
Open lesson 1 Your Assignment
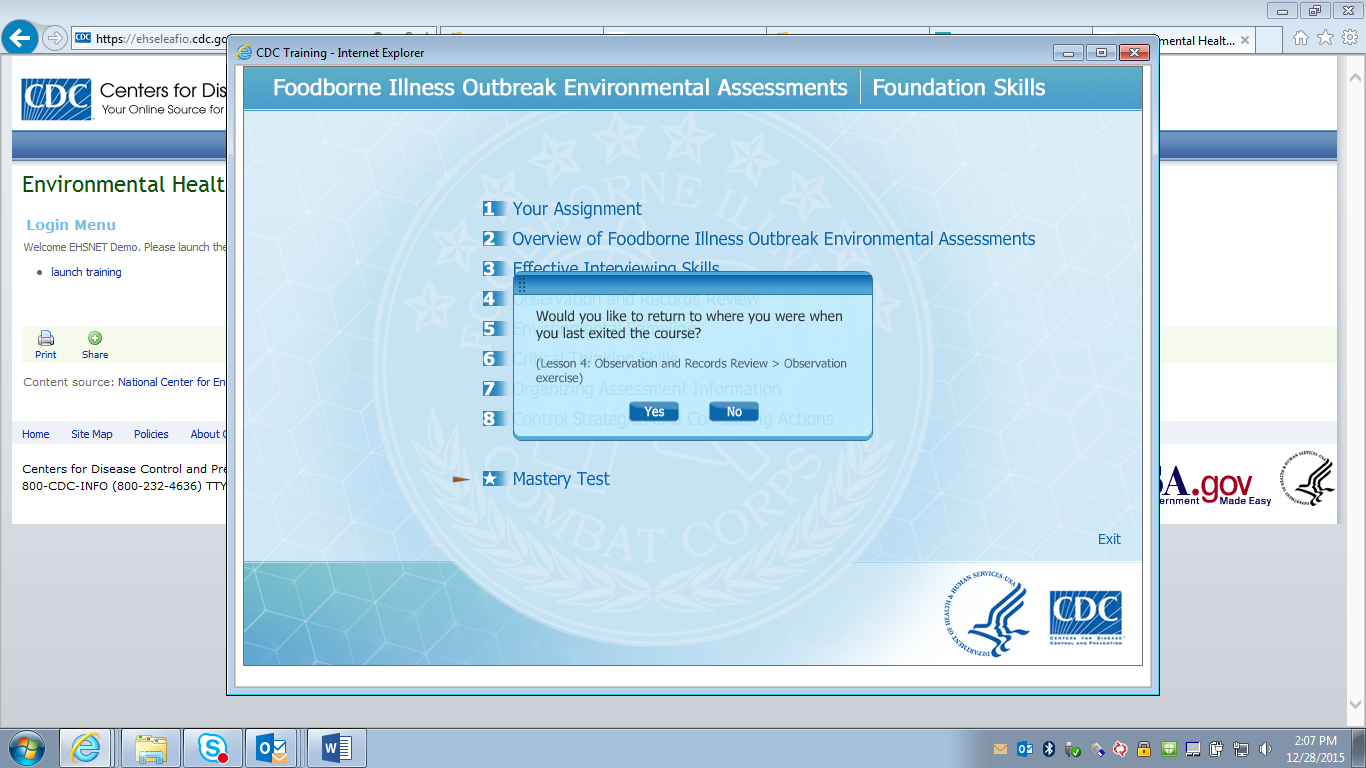tap(577, 209)
